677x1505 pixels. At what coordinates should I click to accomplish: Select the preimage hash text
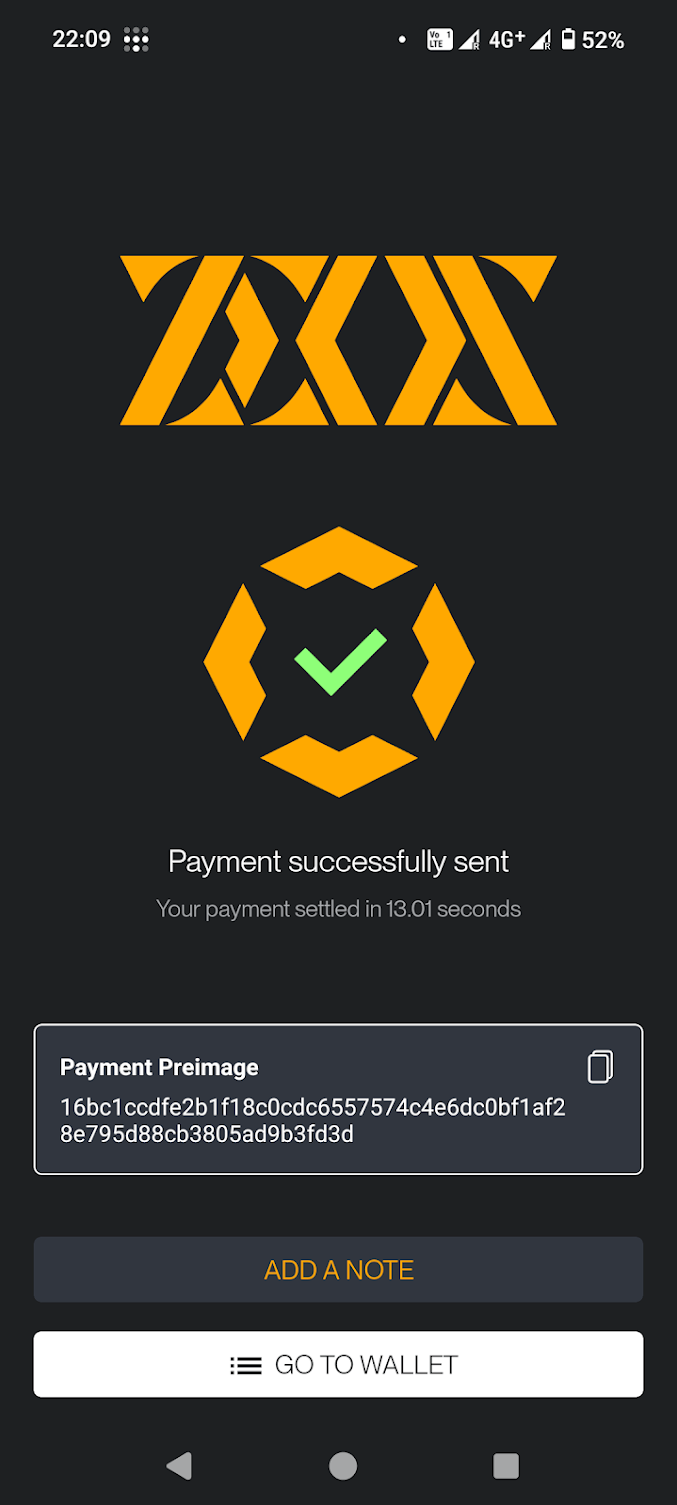pyautogui.click(x=312, y=1121)
